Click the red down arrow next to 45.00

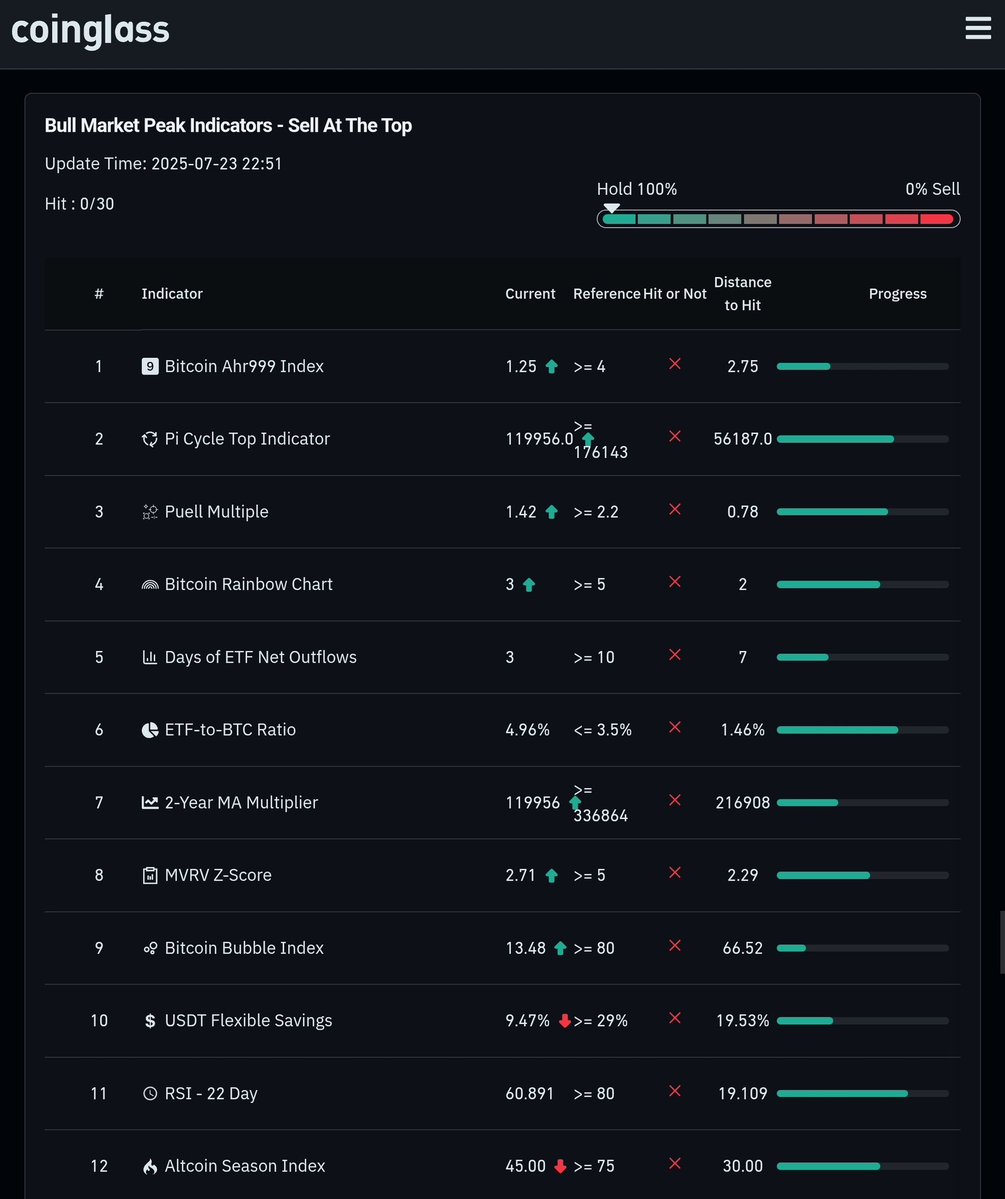560,1166
